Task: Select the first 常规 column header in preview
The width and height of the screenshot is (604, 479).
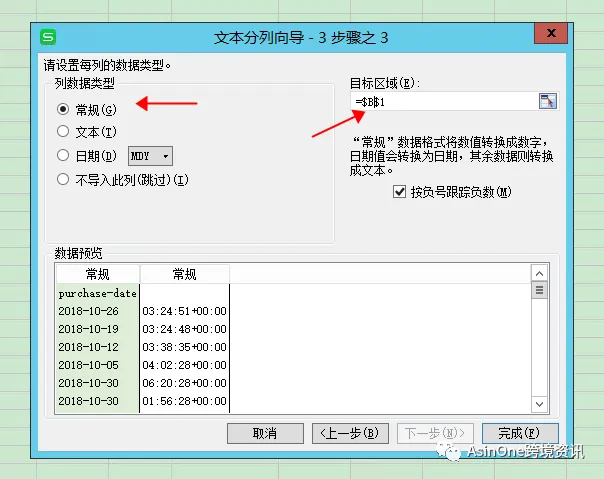Action: point(97,274)
